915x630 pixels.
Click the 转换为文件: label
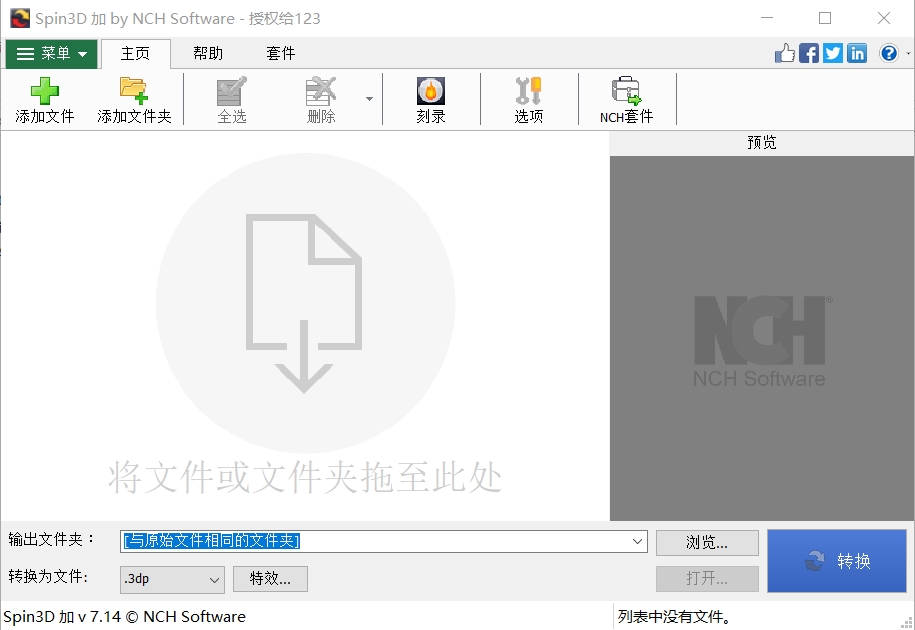48,576
